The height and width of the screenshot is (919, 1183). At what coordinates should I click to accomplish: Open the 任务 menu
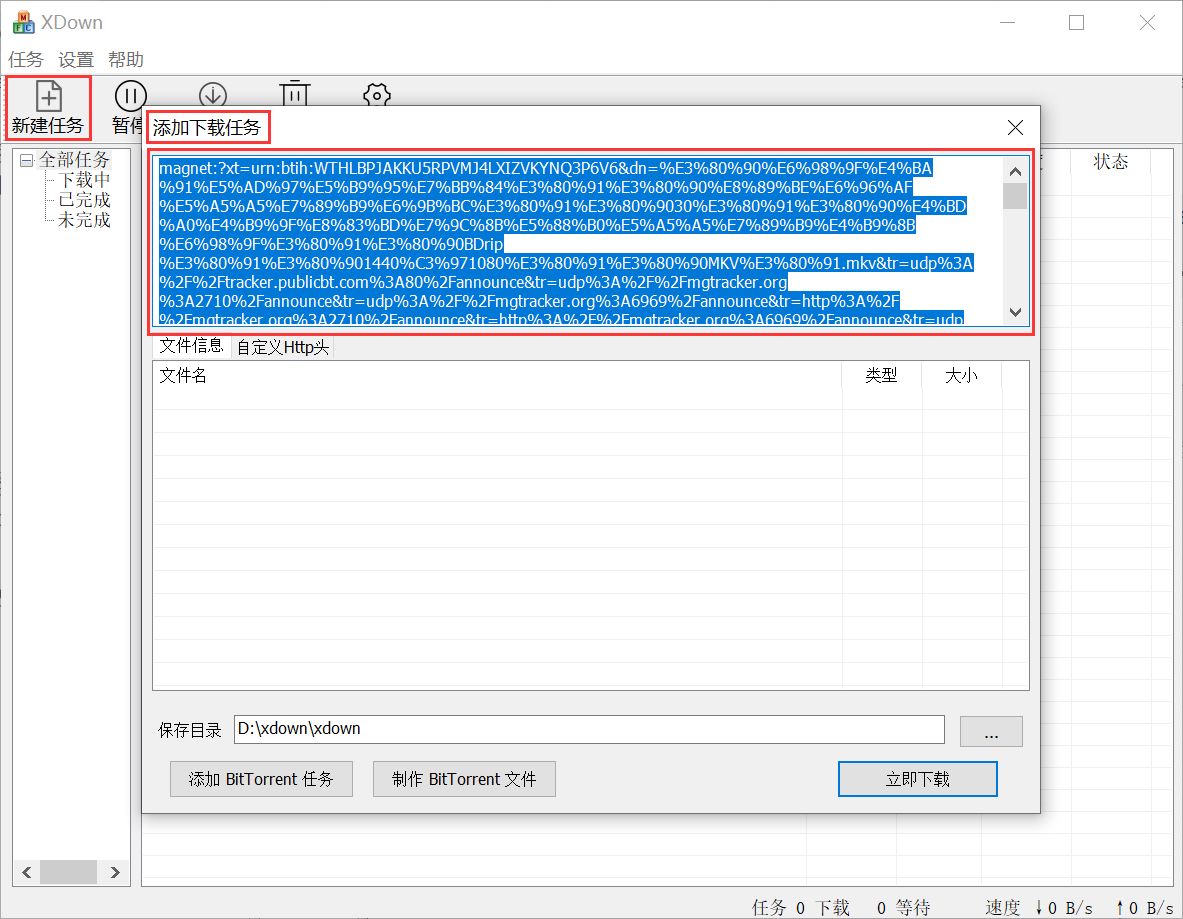point(26,60)
